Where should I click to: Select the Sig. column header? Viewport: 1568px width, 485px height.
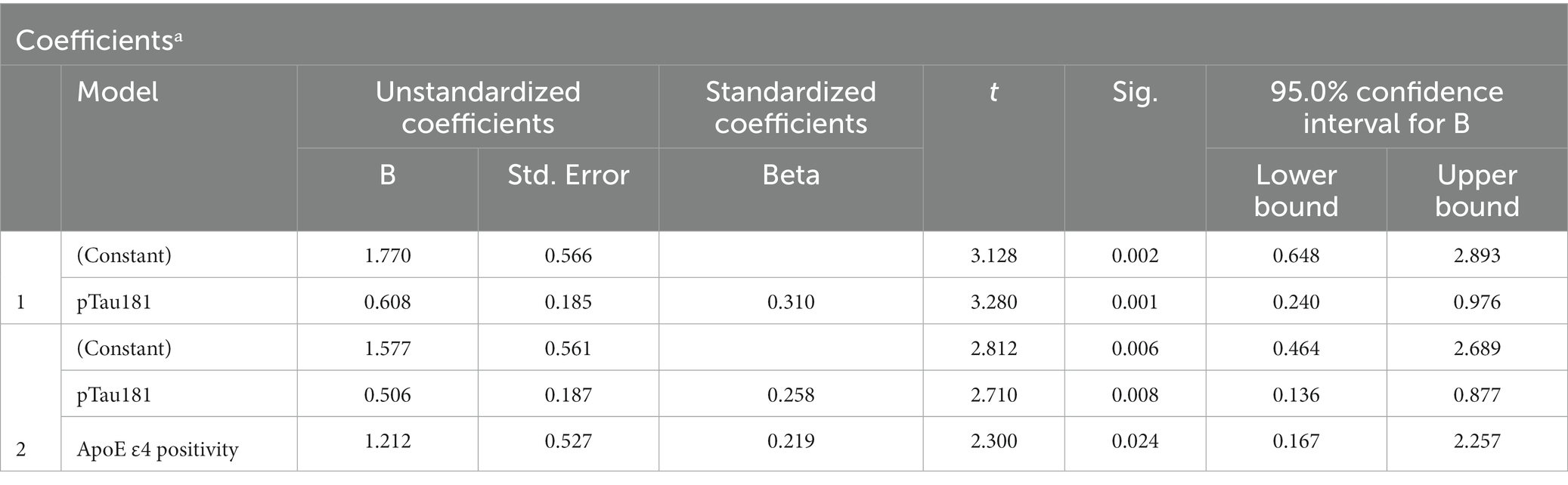[1135, 93]
